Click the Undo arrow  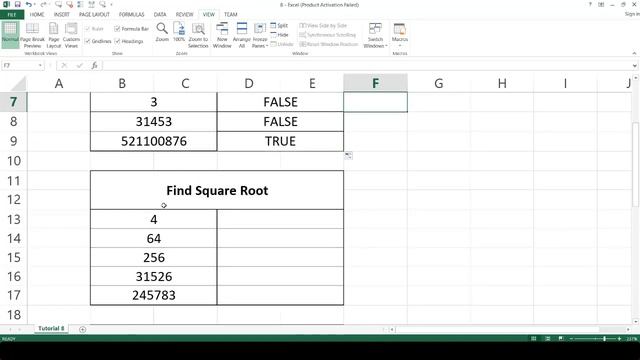coord(29,4)
